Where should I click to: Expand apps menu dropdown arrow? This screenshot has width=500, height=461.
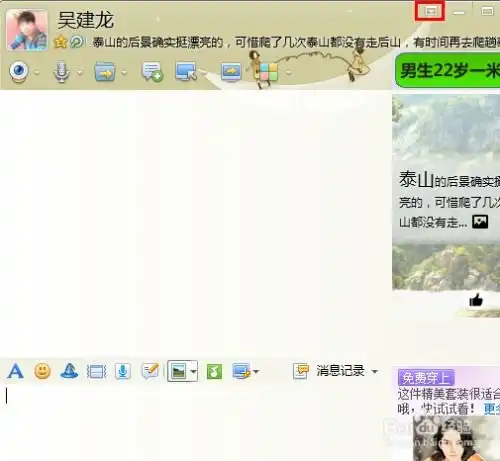[287, 72]
